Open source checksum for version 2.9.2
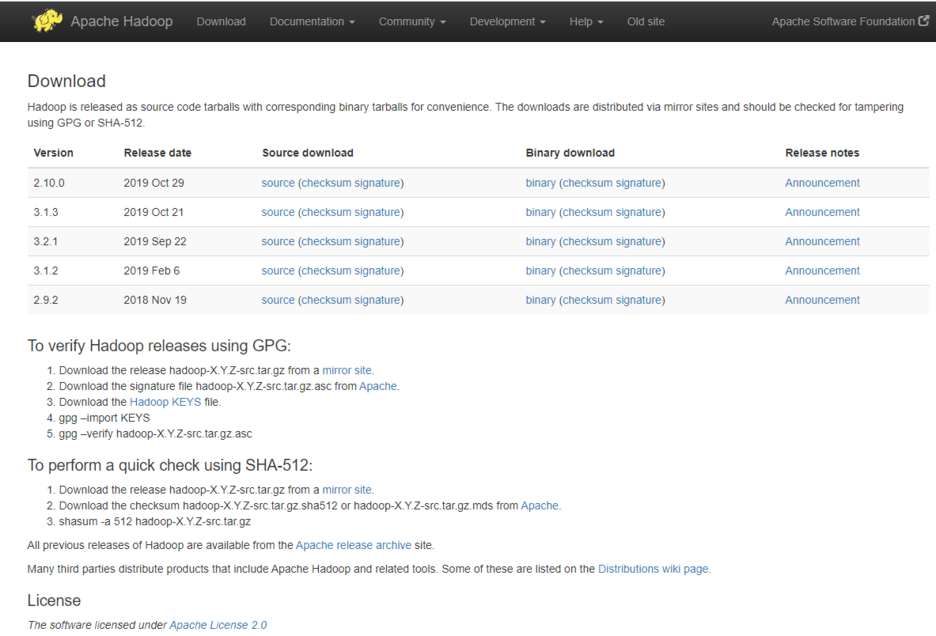The width and height of the screenshot is (936, 636). tap(326, 300)
